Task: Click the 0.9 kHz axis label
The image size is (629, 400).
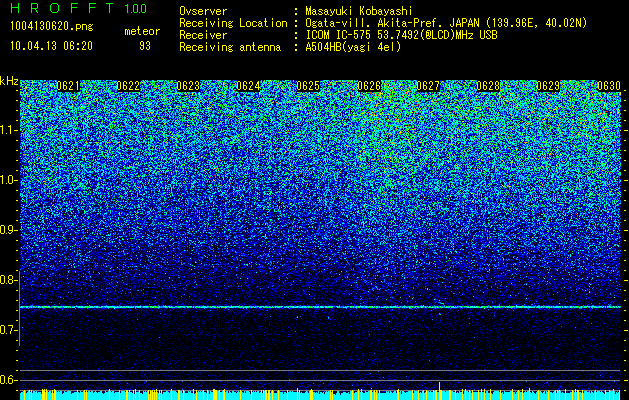Action: (9, 230)
